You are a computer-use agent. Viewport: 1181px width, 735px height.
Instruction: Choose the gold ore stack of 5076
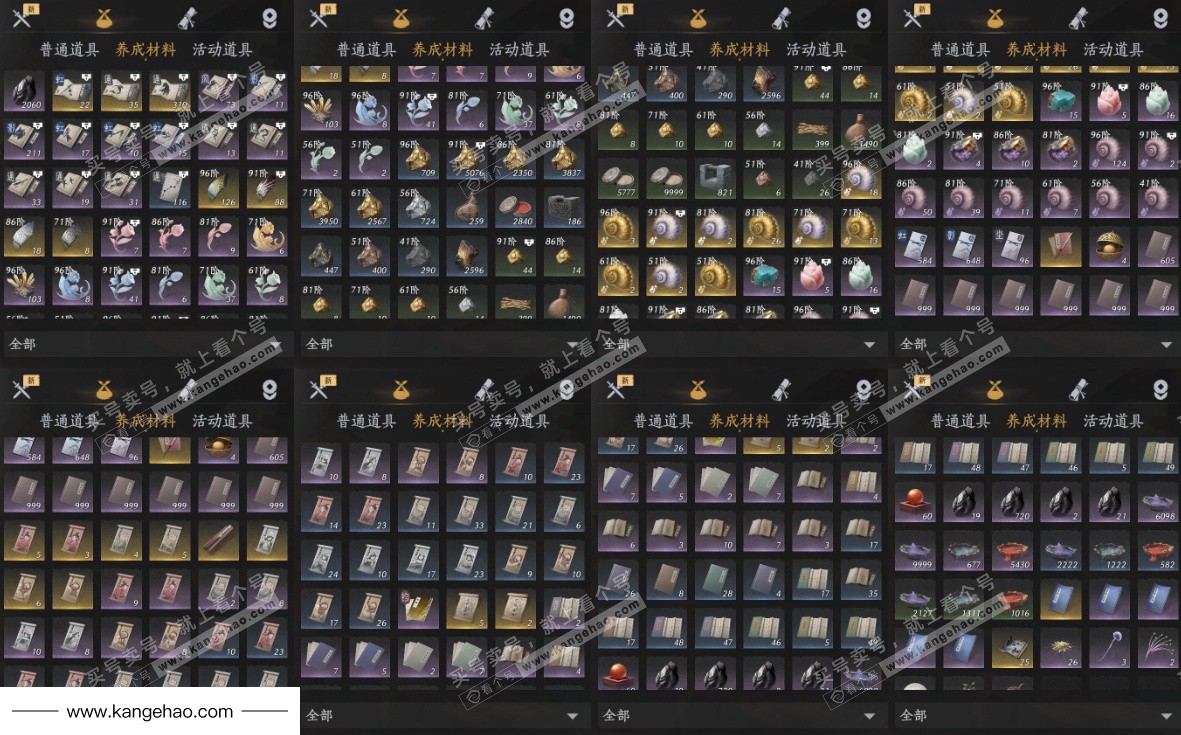click(x=467, y=159)
